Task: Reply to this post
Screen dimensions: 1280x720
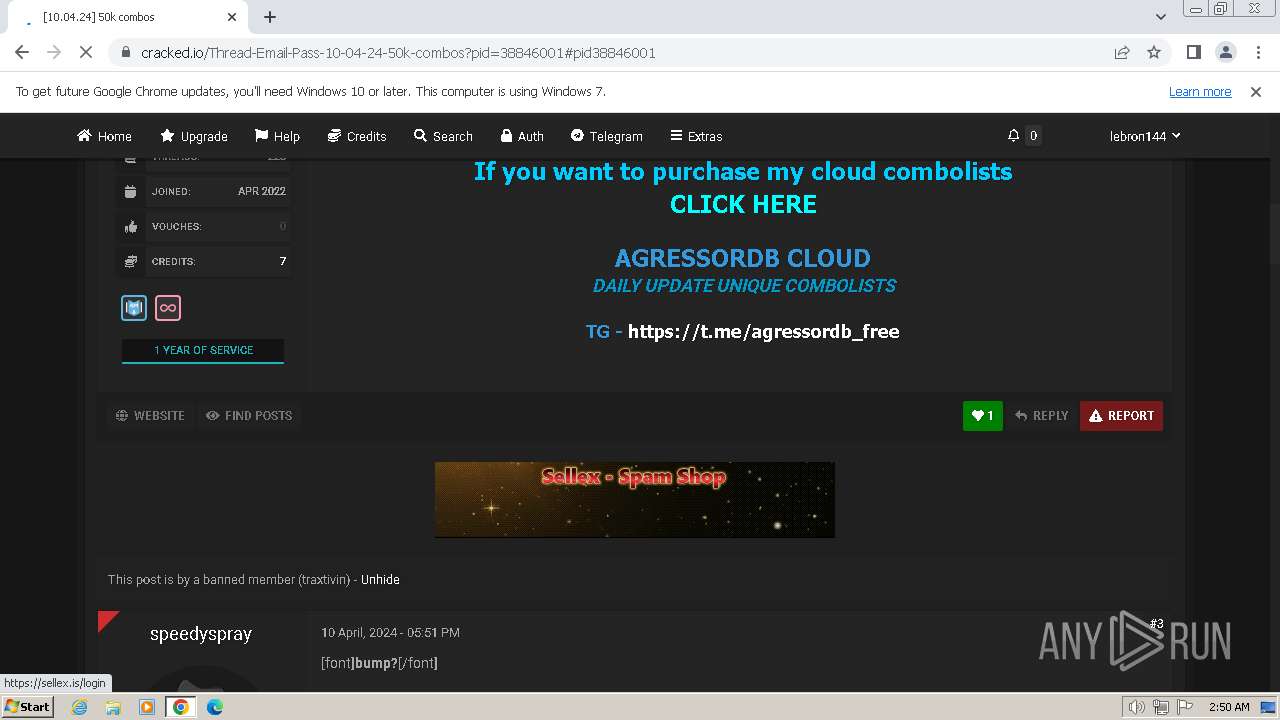Action: pyautogui.click(x=1041, y=416)
